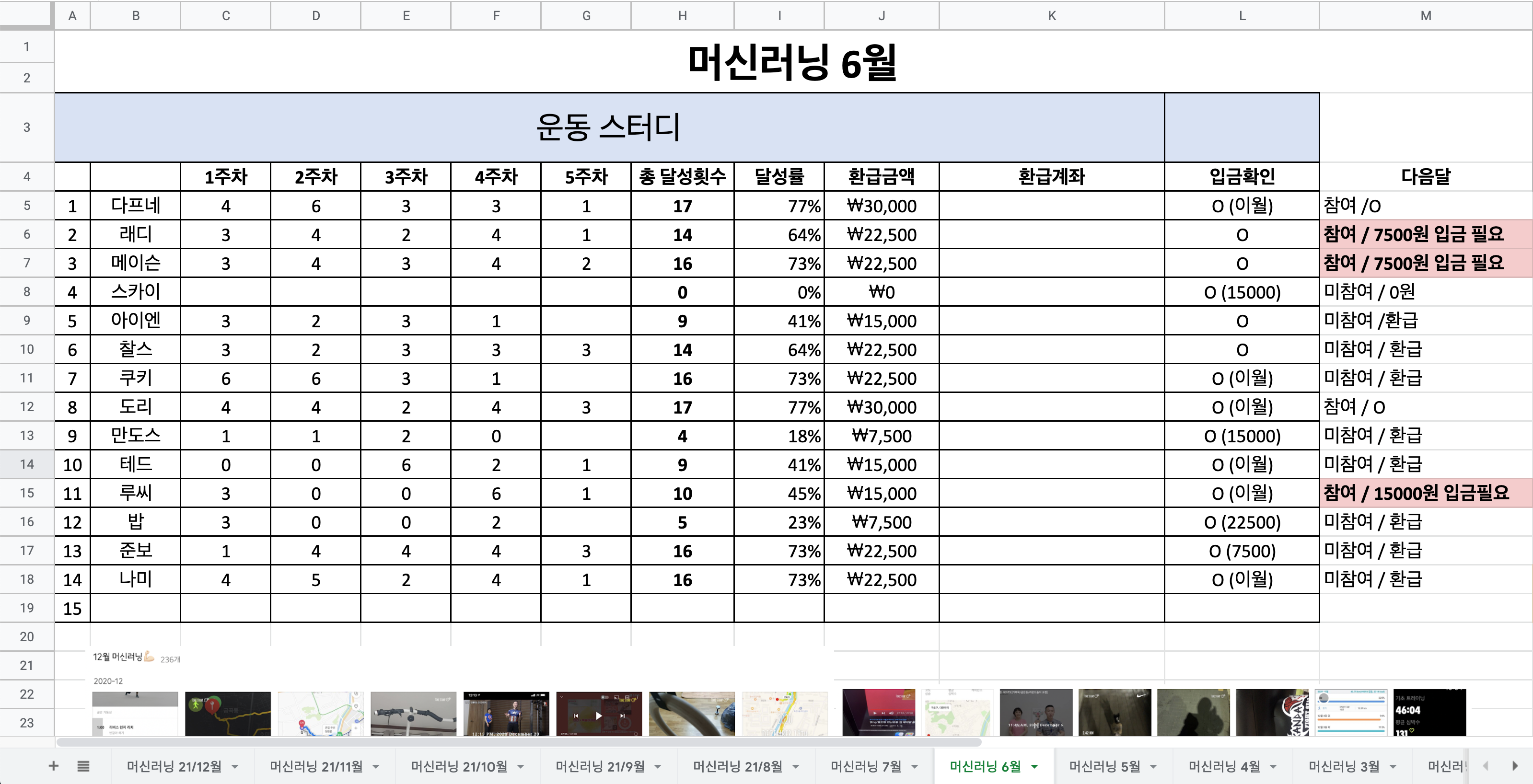Select the 운동 스터디 blue header cell
The height and width of the screenshot is (784, 1533).
[608, 127]
